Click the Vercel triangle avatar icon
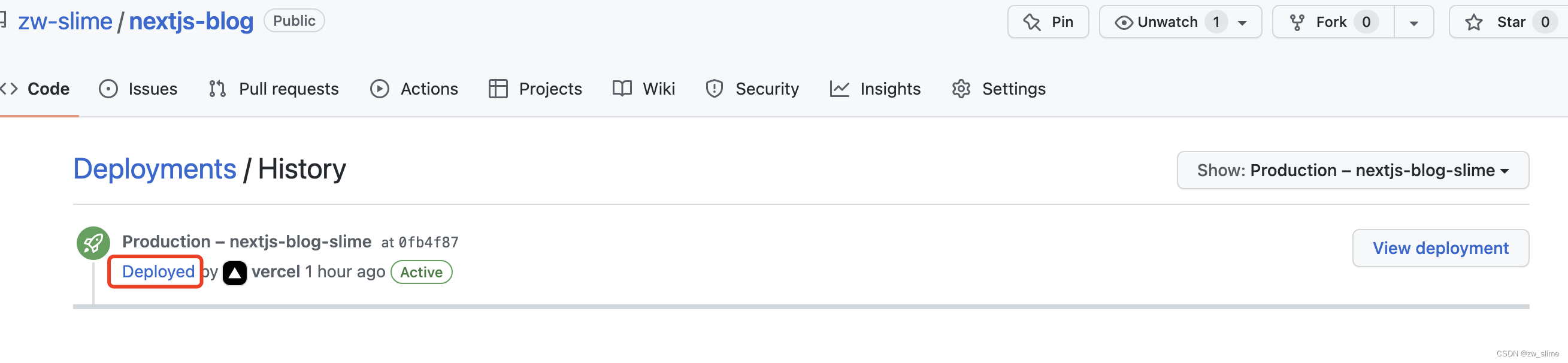The image size is (1568, 363). coord(234,272)
